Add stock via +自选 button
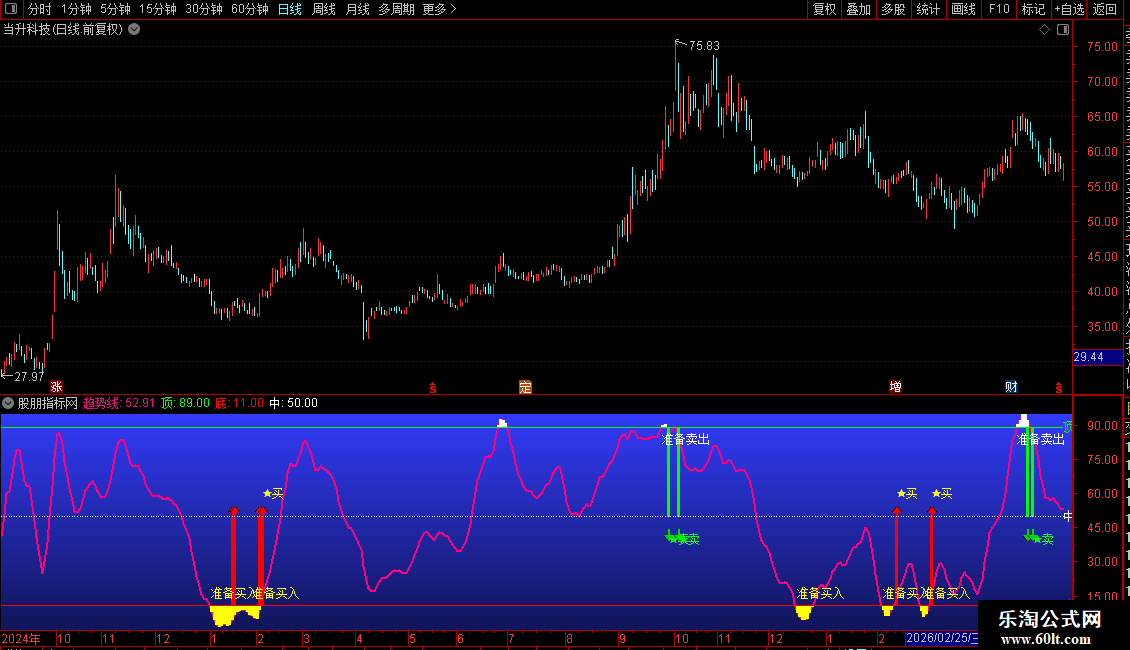This screenshot has width=1130, height=650. tap(1069, 9)
